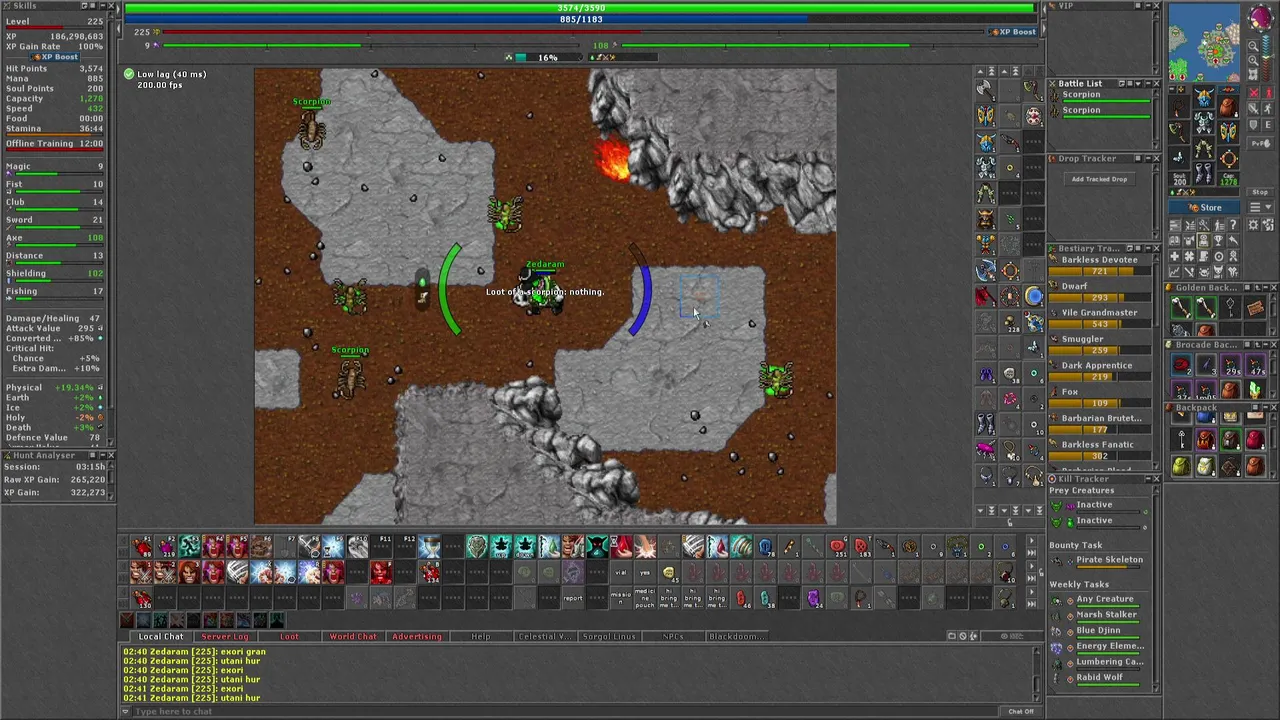Use the red item action slot marked 251

coord(838,546)
